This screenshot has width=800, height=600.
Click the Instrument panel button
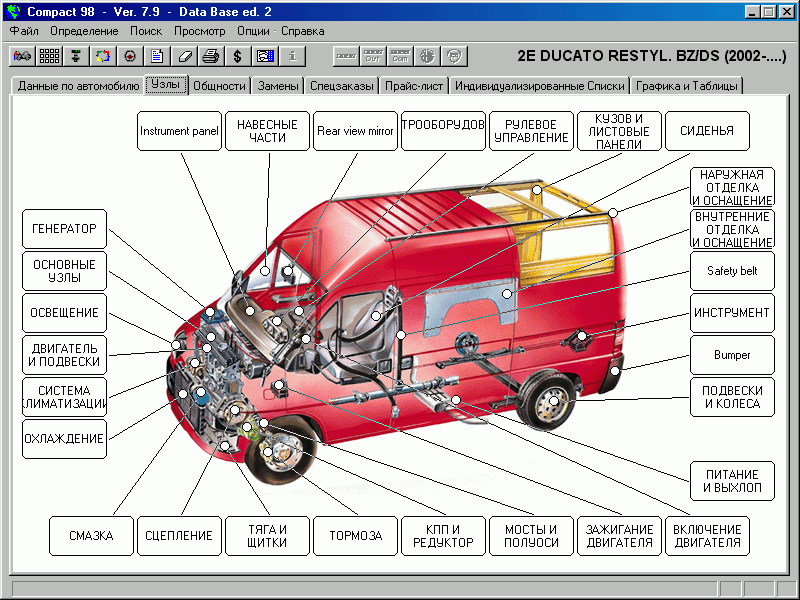pos(179,131)
